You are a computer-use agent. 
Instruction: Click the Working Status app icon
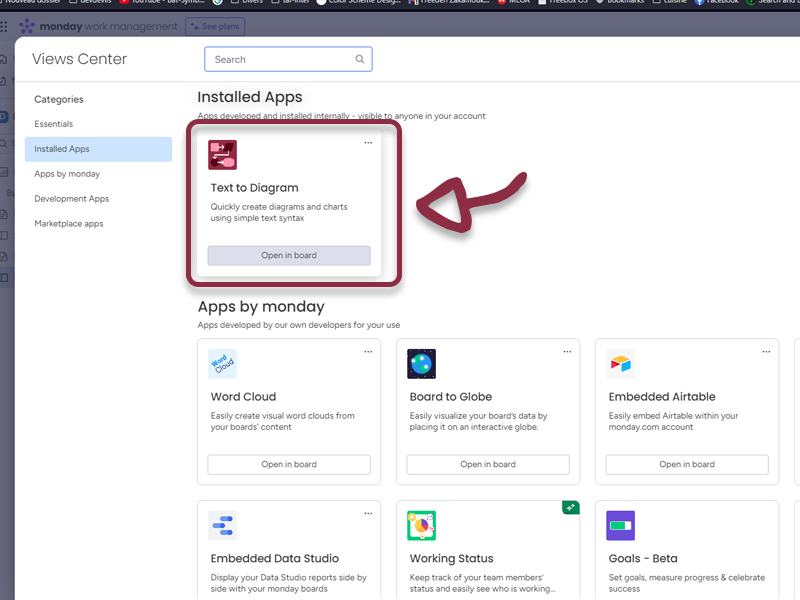[421, 526]
